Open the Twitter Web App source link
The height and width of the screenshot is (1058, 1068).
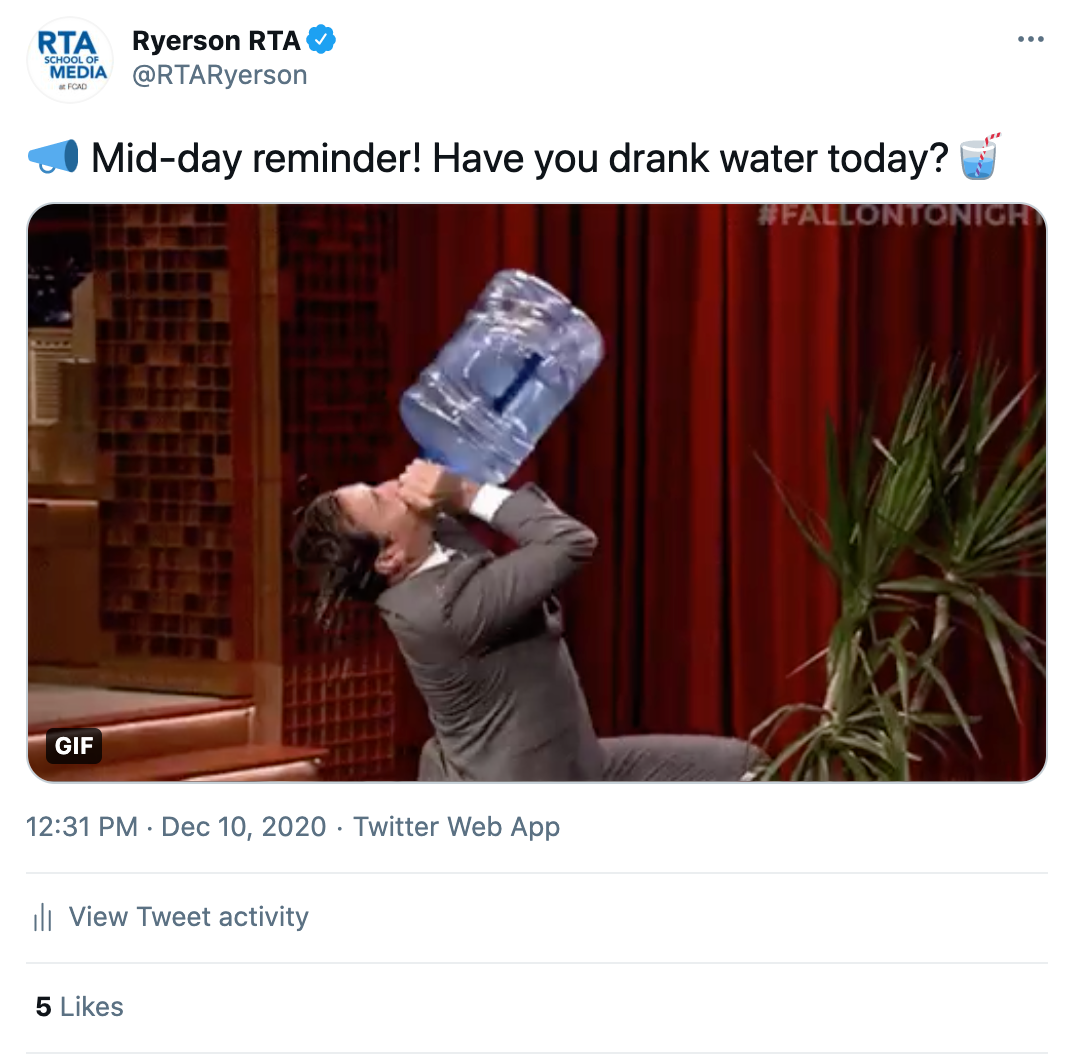456,827
